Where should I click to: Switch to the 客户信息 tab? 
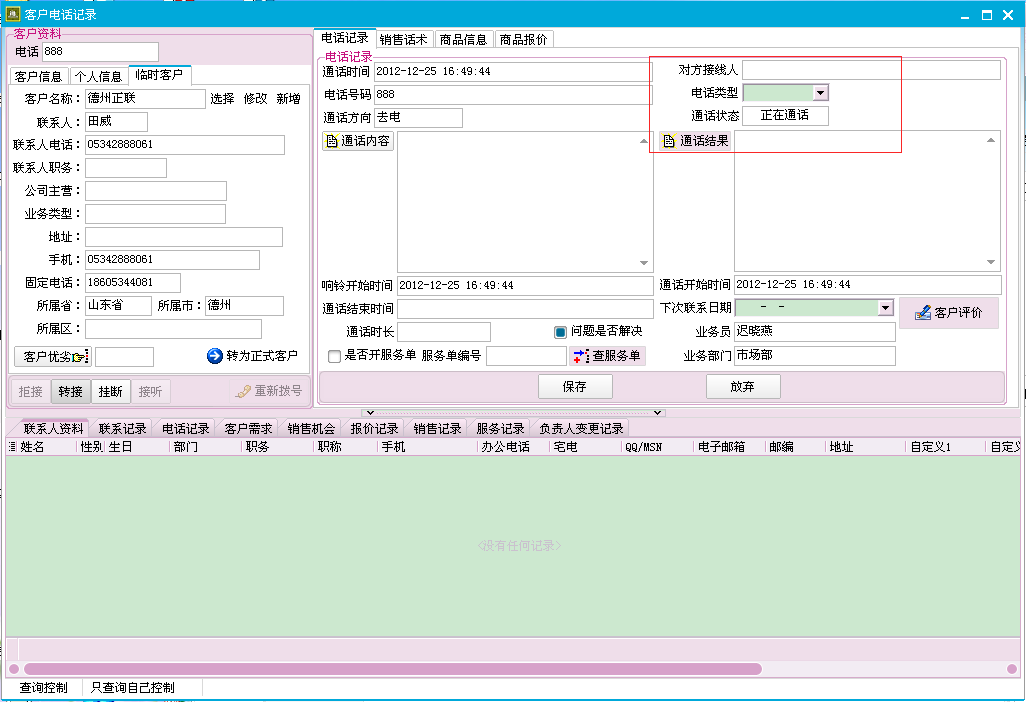(x=38, y=77)
